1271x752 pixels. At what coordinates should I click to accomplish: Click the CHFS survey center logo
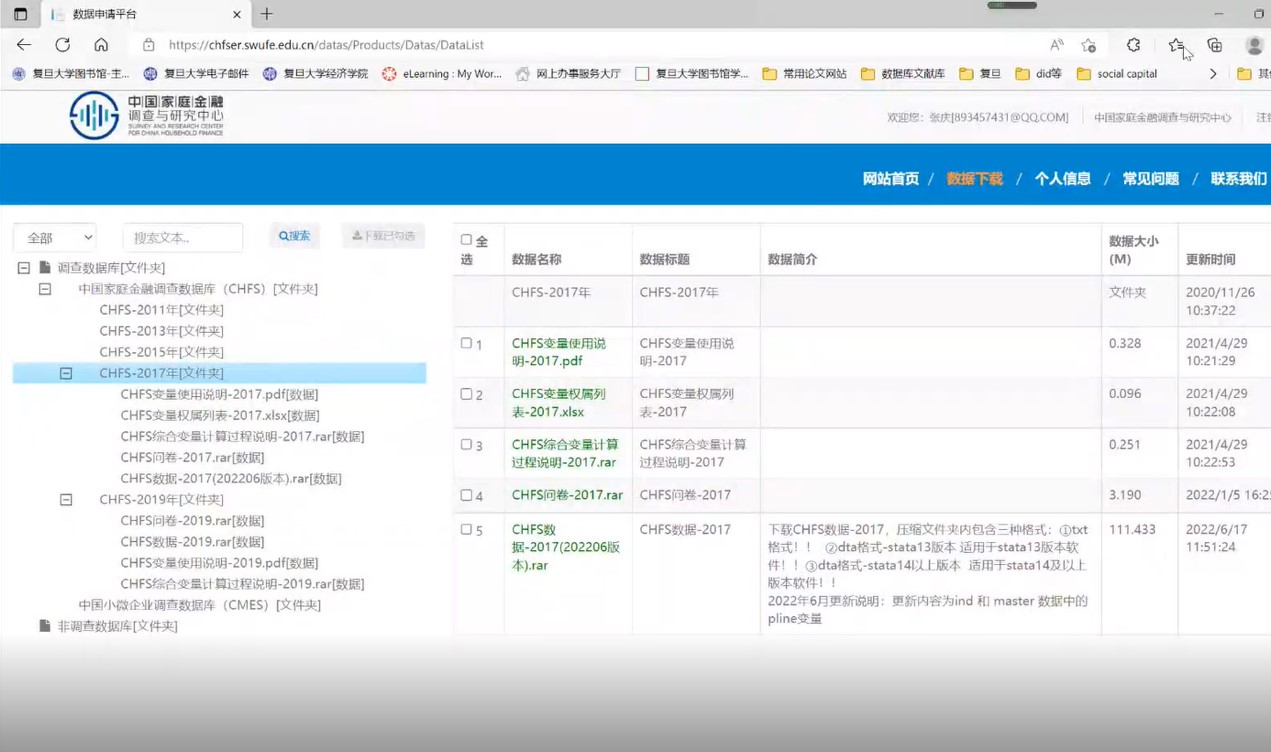tap(146, 116)
